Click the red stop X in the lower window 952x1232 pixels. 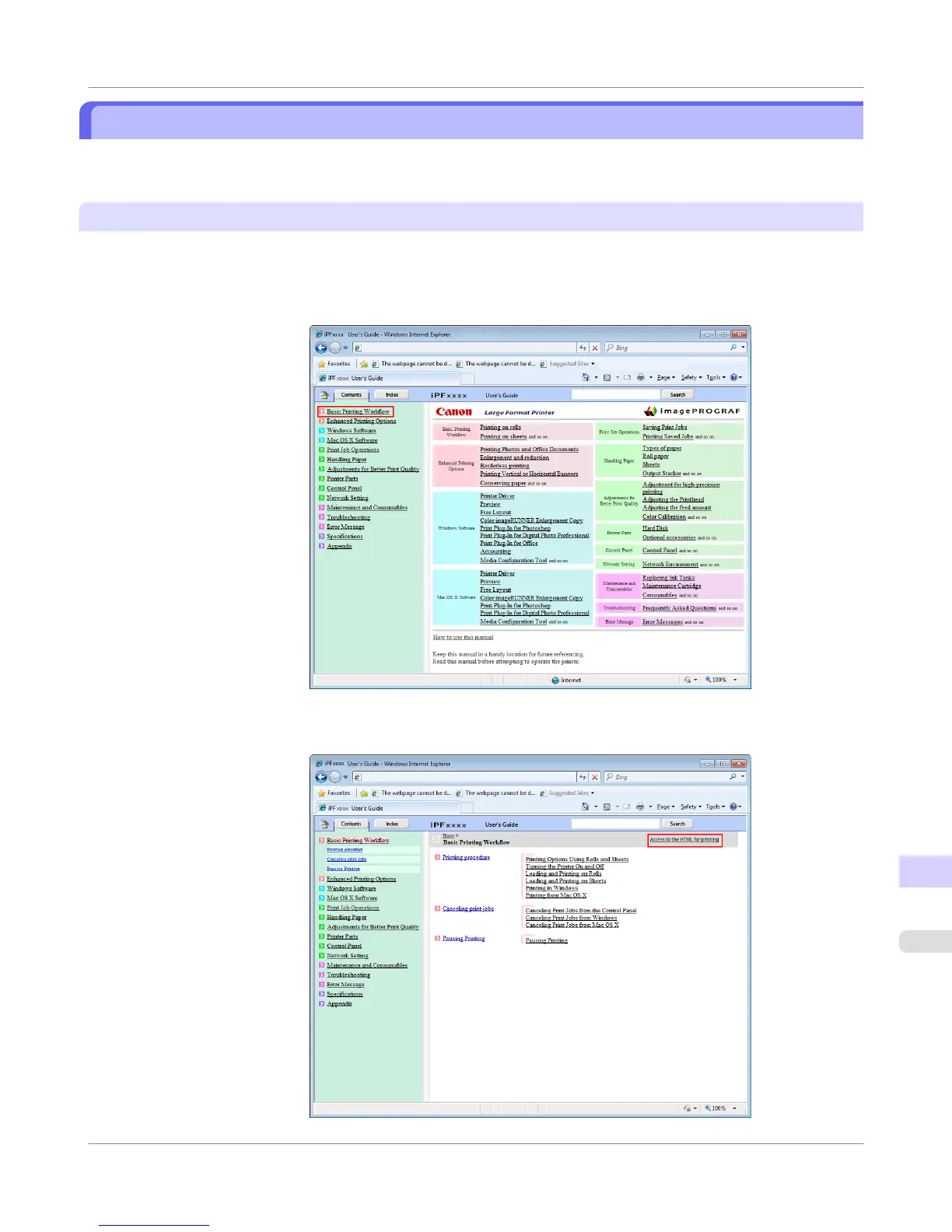595,777
